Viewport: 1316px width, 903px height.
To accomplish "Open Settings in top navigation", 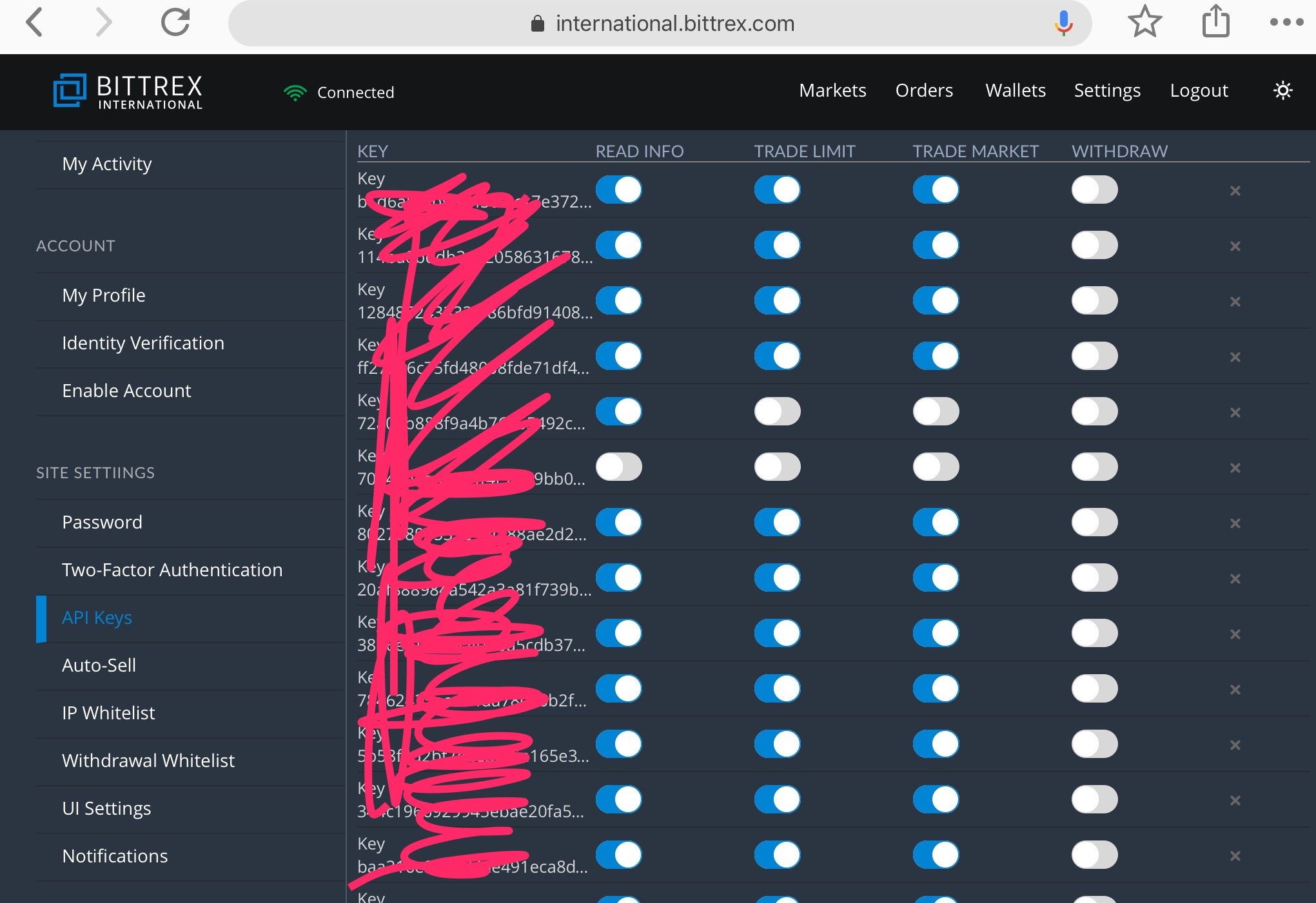I will coord(1107,90).
